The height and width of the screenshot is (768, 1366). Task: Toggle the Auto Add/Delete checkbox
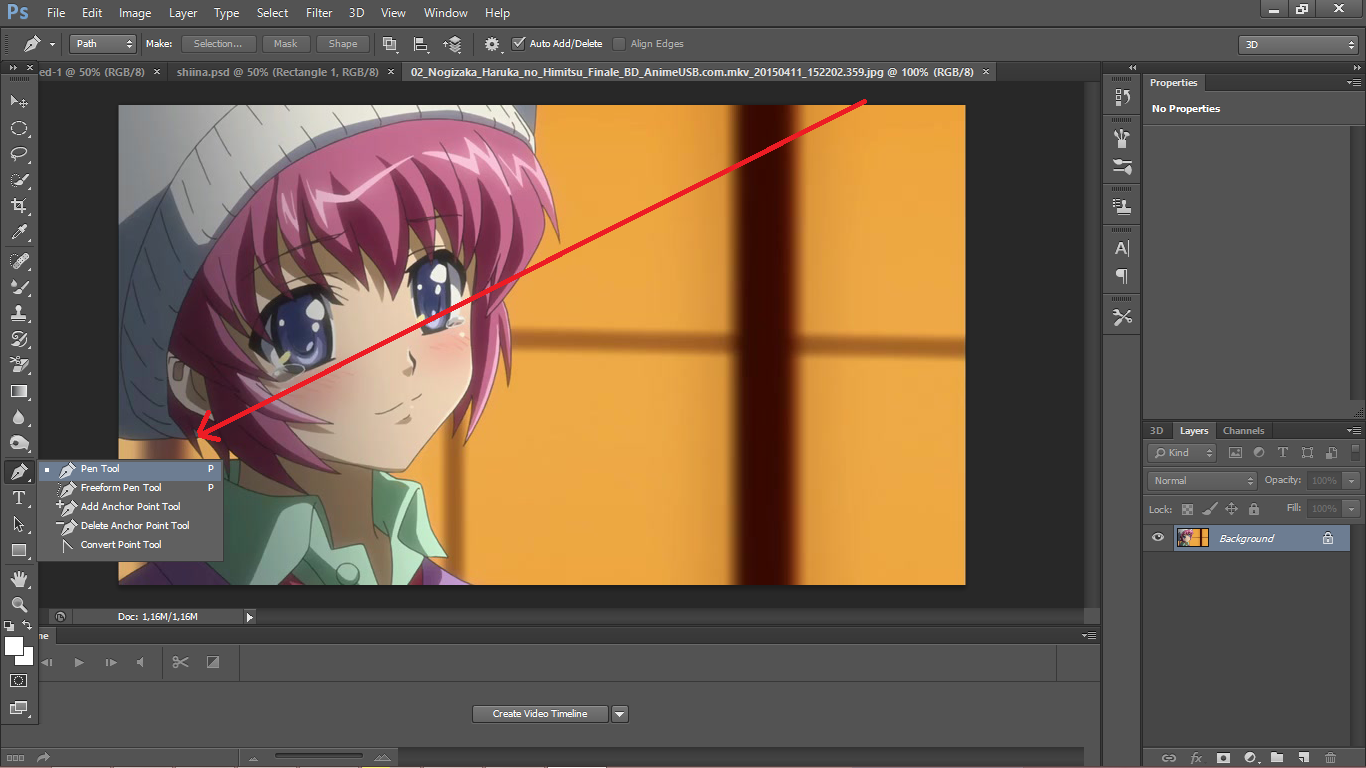click(518, 44)
